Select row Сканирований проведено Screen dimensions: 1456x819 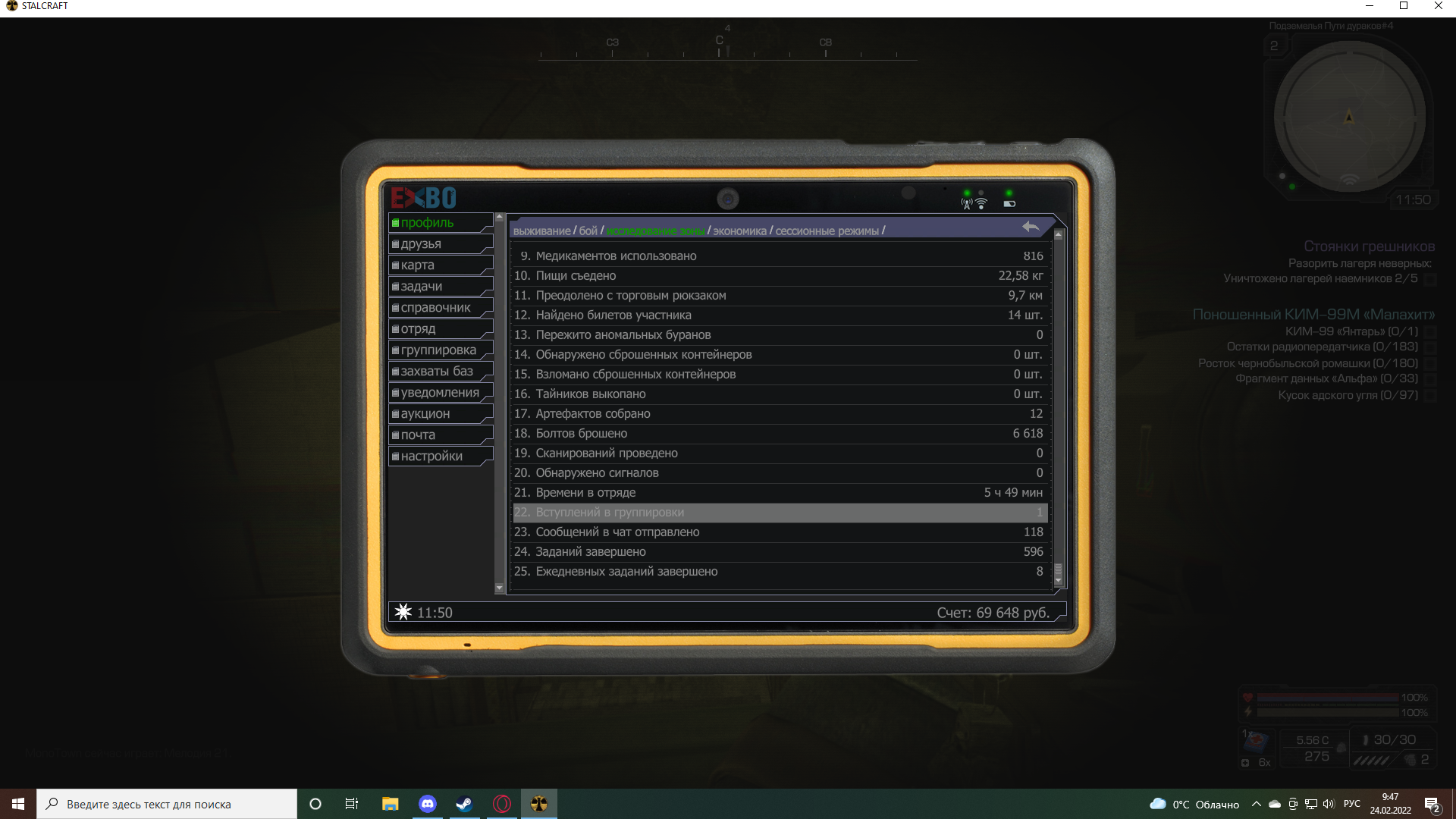click(x=780, y=453)
